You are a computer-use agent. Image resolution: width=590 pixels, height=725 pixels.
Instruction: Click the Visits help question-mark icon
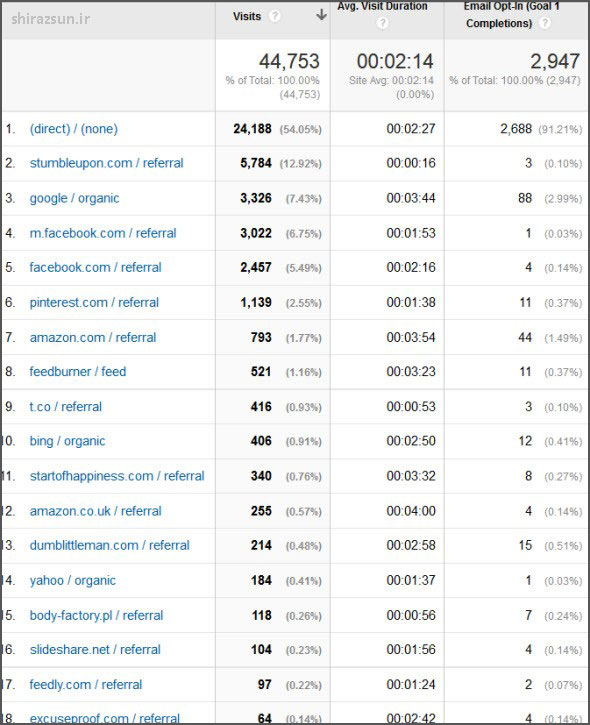click(x=275, y=16)
